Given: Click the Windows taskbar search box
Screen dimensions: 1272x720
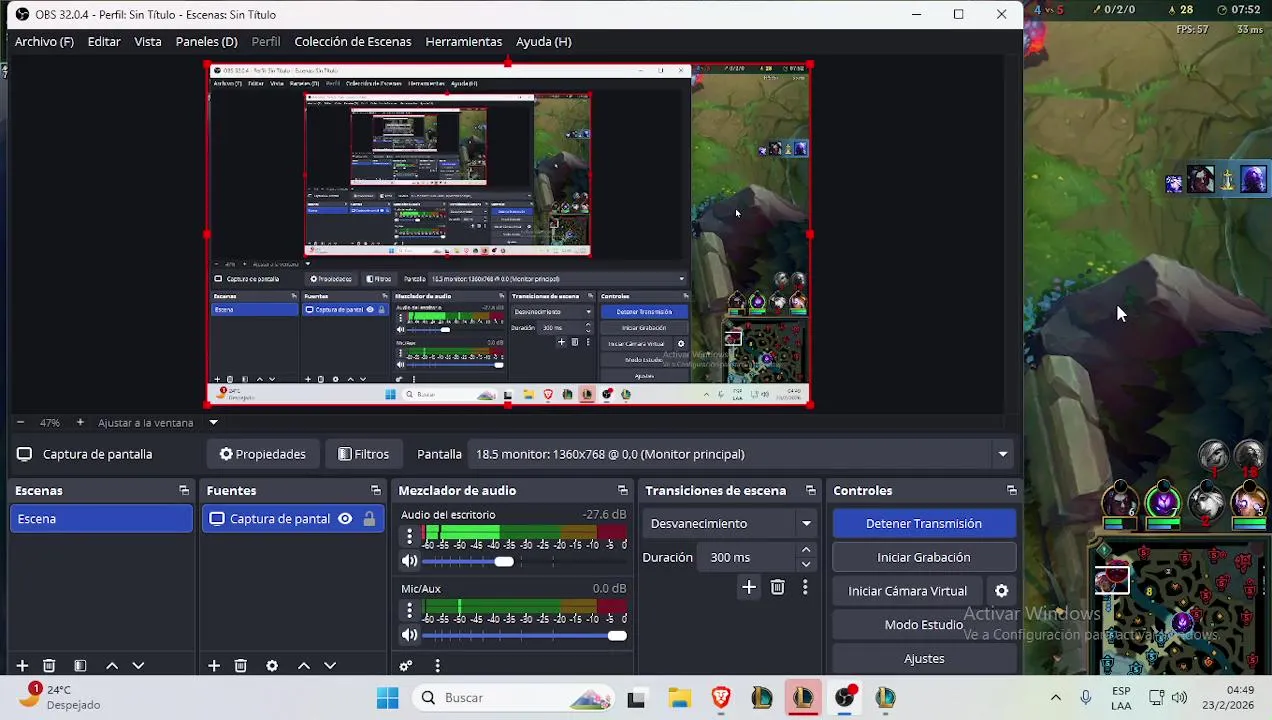Looking at the screenshot, I should (x=514, y=698).
